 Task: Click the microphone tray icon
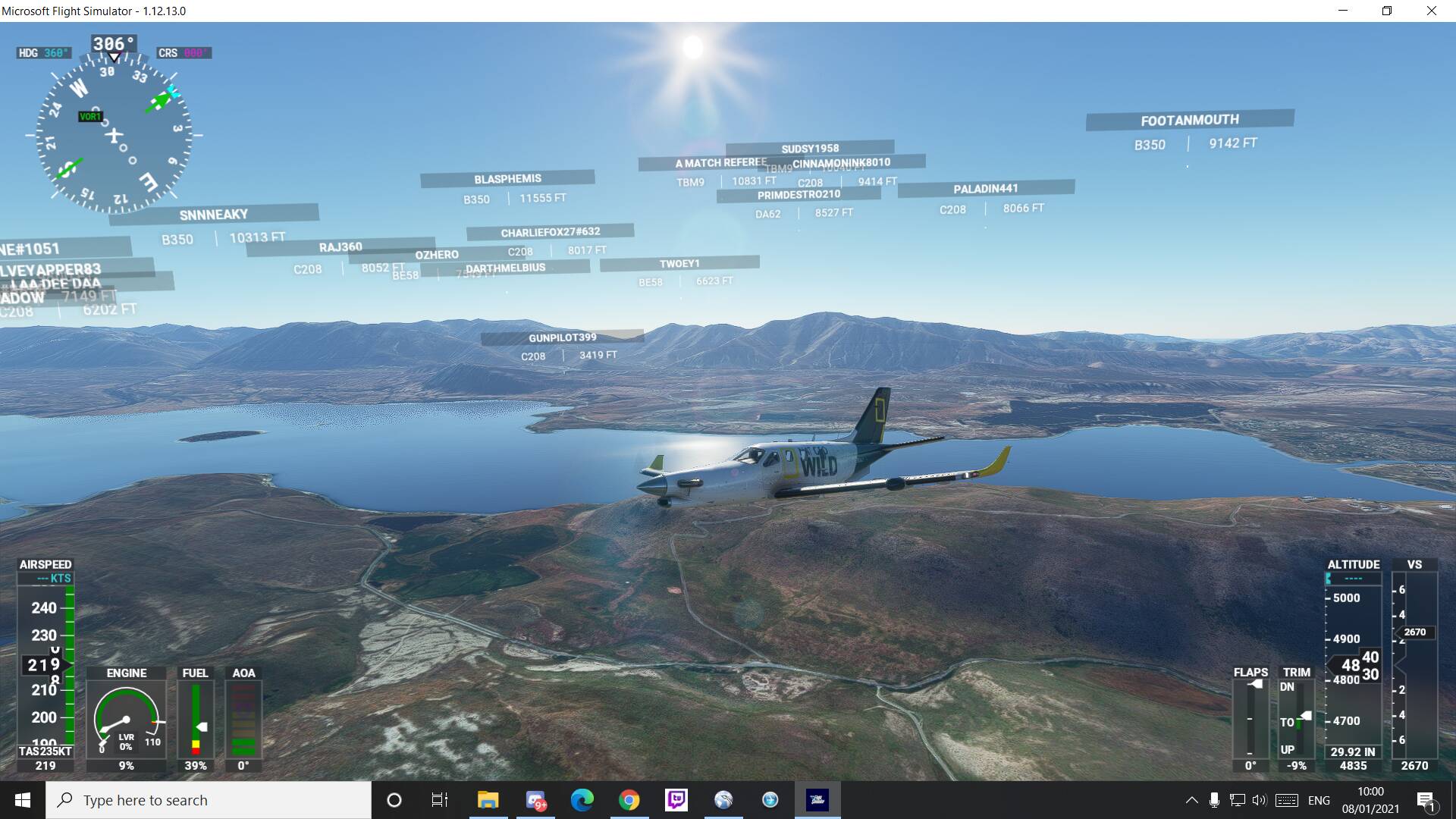1214,800
